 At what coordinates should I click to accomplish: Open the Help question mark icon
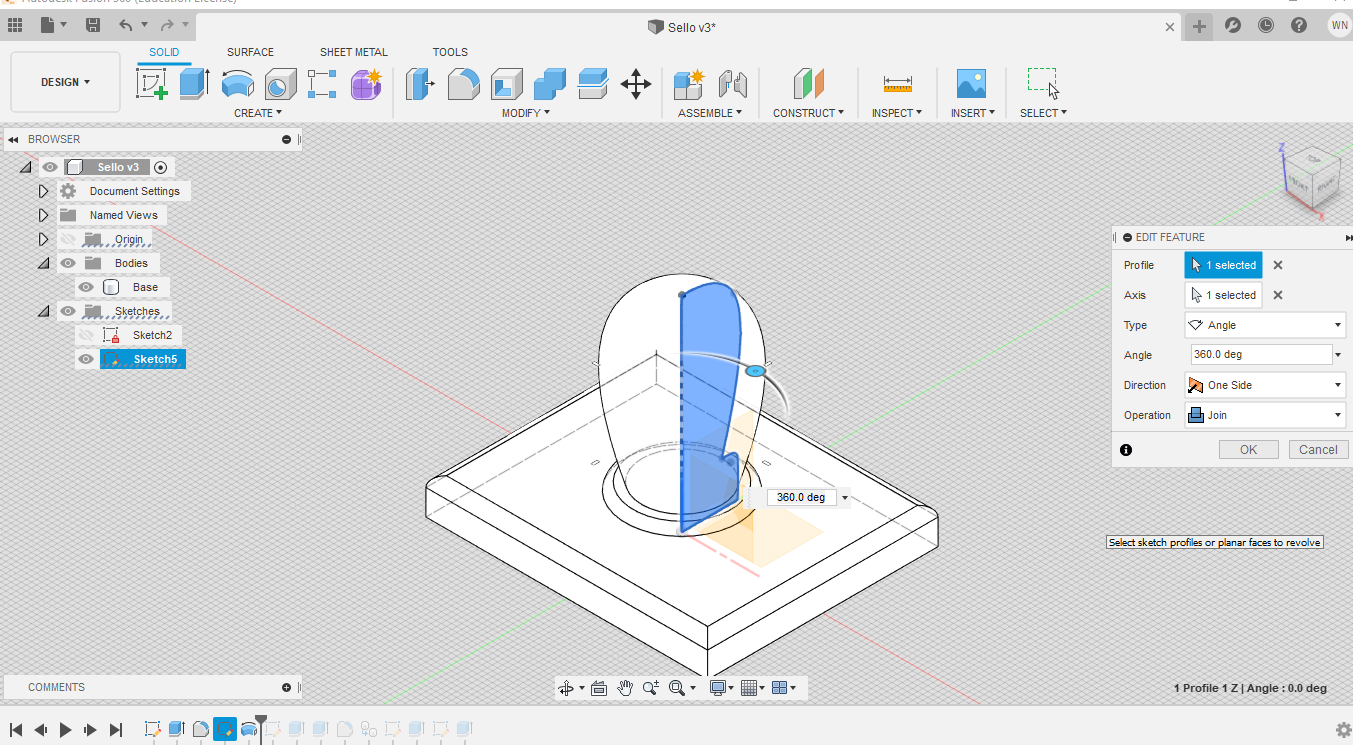pos(1298,26)
